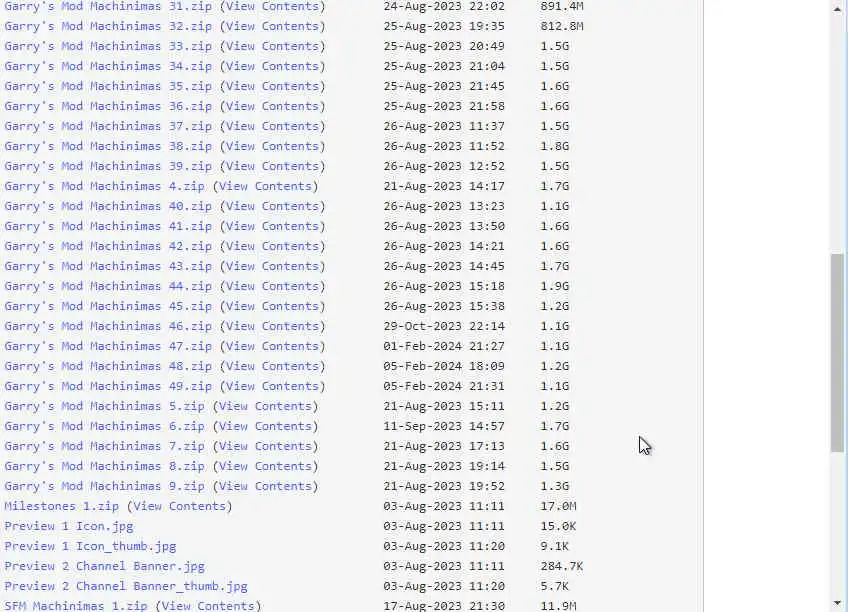Open Garry's Mod Machinimas 36.zip
Viewport: 848px width, 612px height.
point(108,107)
